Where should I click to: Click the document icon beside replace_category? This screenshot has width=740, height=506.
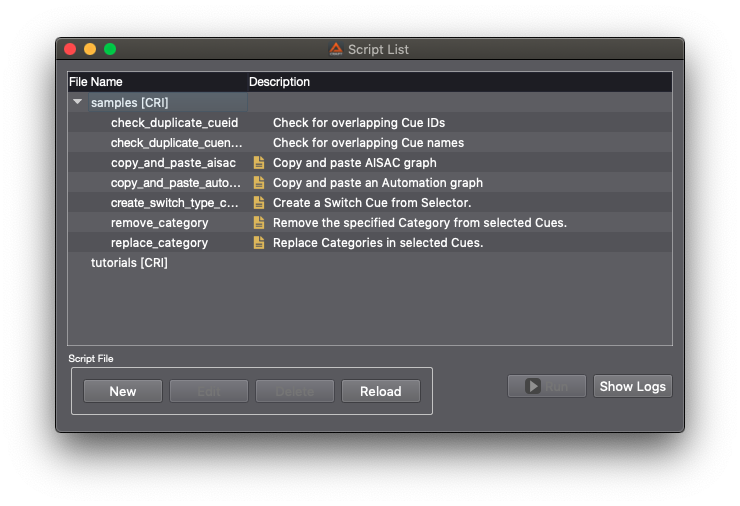[x=259, y=243]
